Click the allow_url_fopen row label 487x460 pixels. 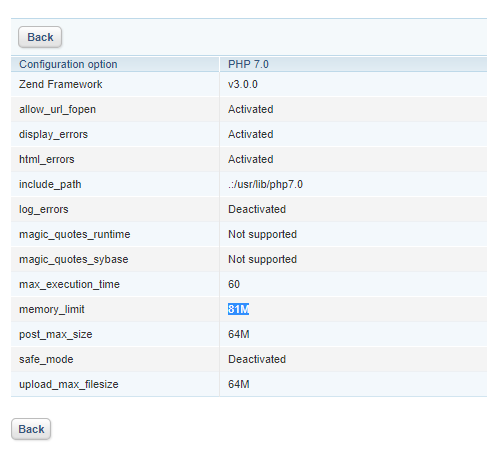tap(58, 109)
